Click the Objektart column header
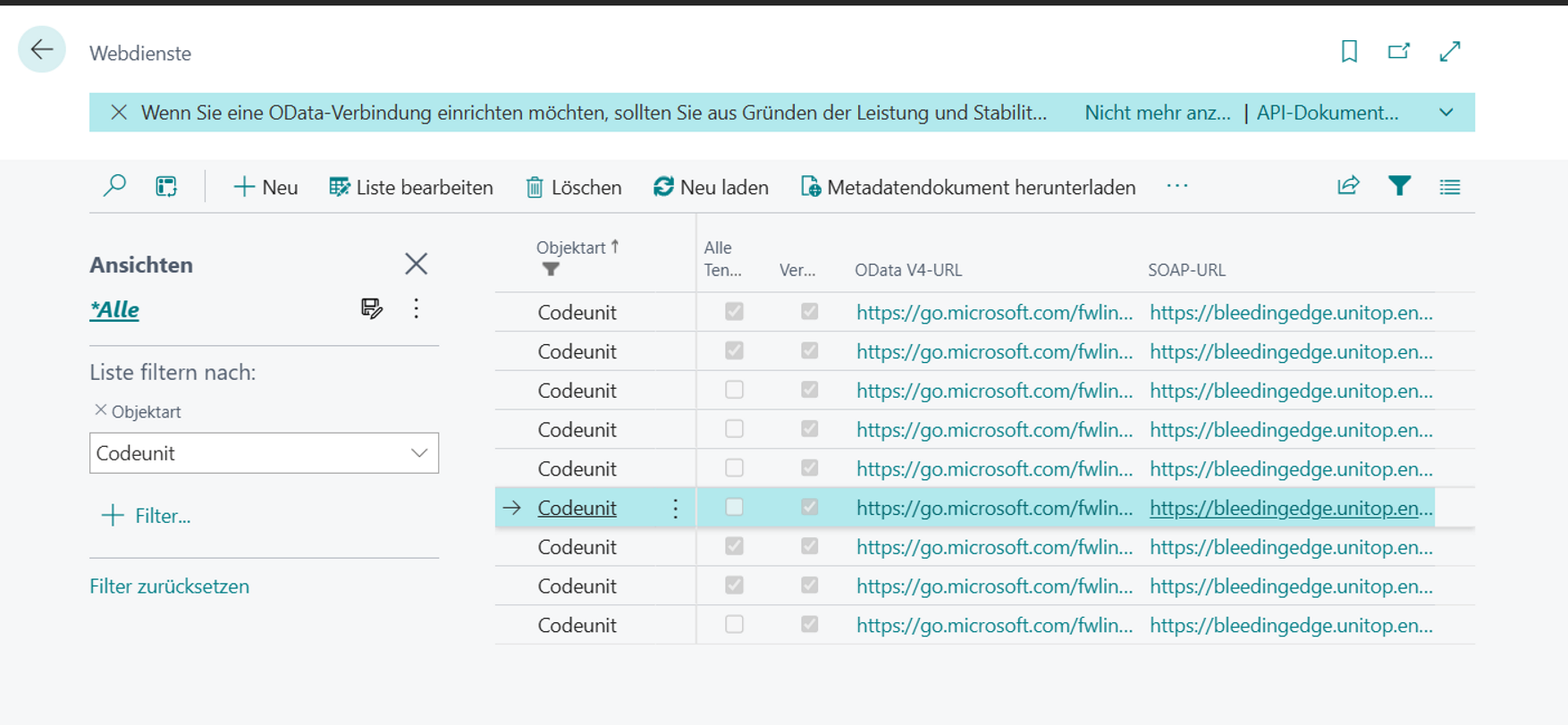This screenshot has width=1568, height=725. [x=571, y=248]
